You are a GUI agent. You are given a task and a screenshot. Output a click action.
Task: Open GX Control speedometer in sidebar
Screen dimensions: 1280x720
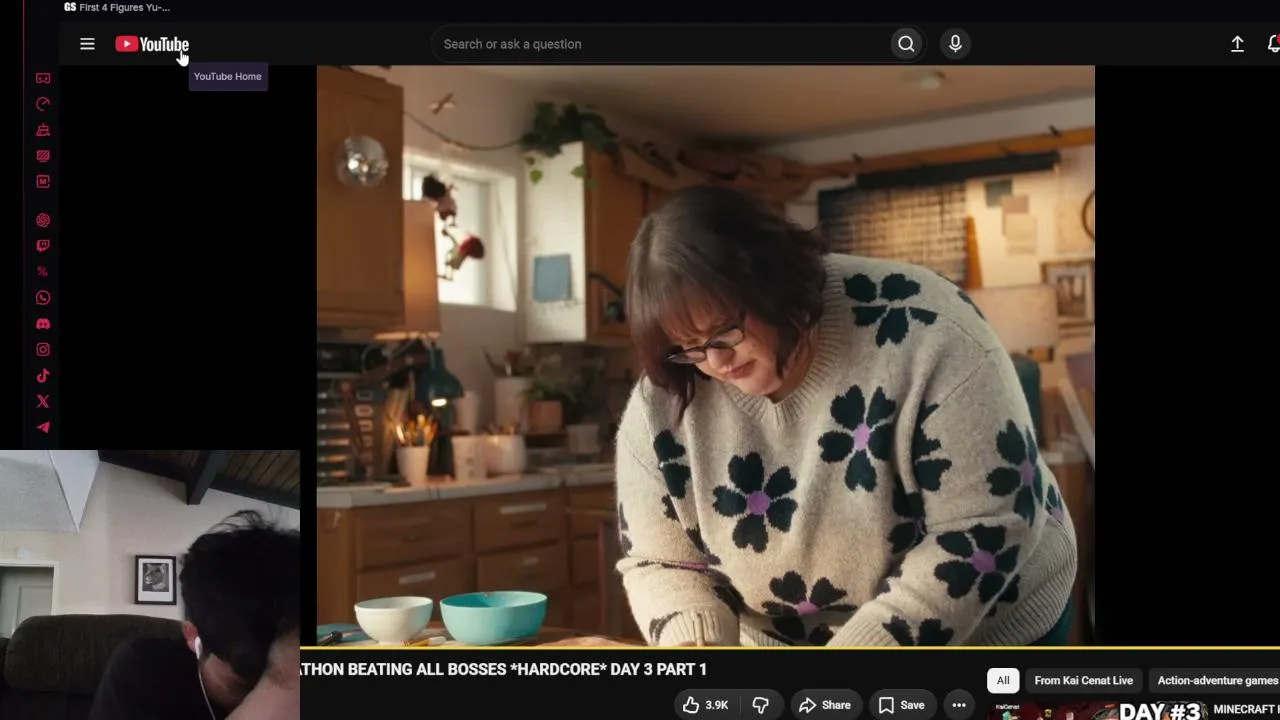point(43,104)
